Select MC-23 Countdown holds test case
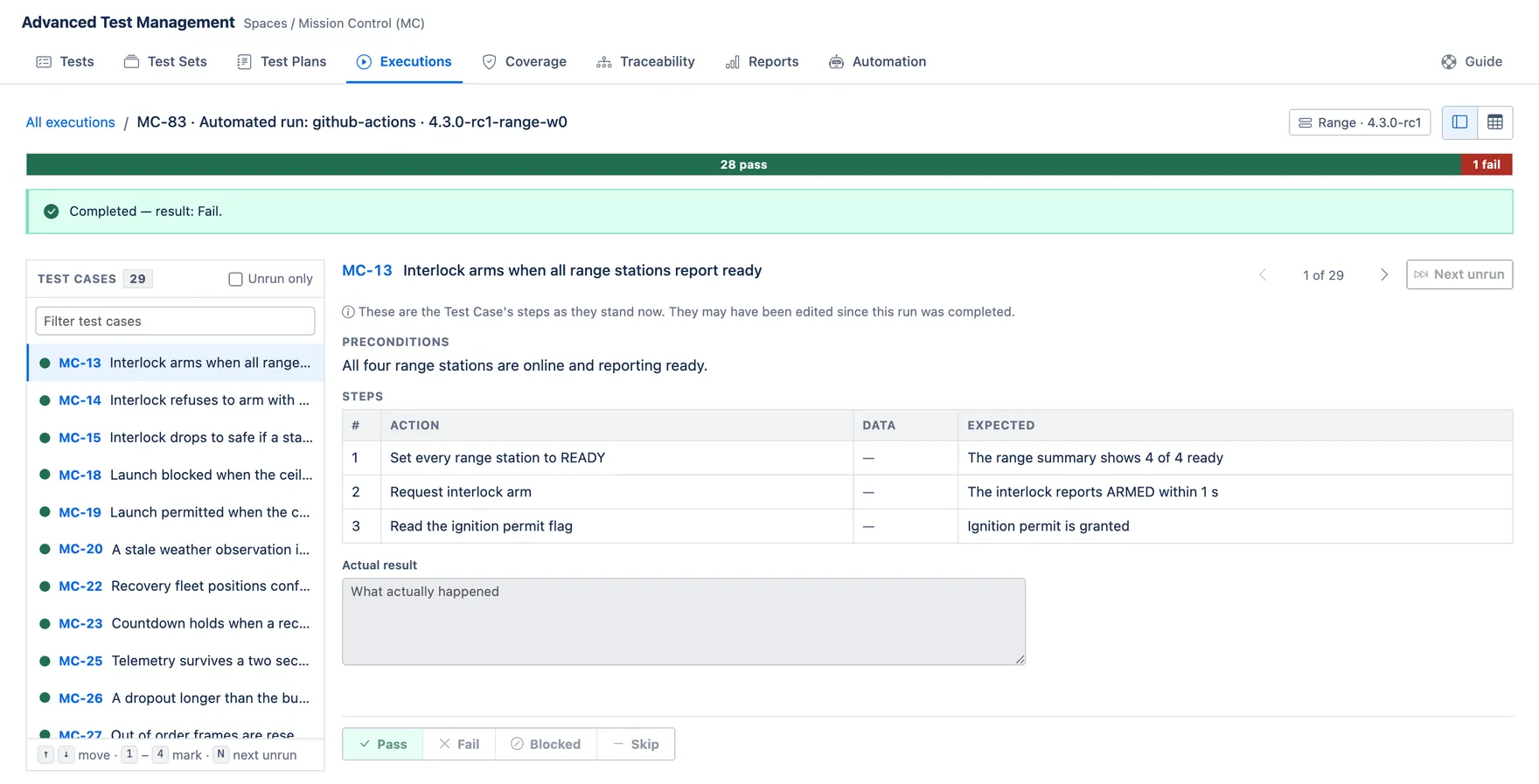 pos(176,624)
